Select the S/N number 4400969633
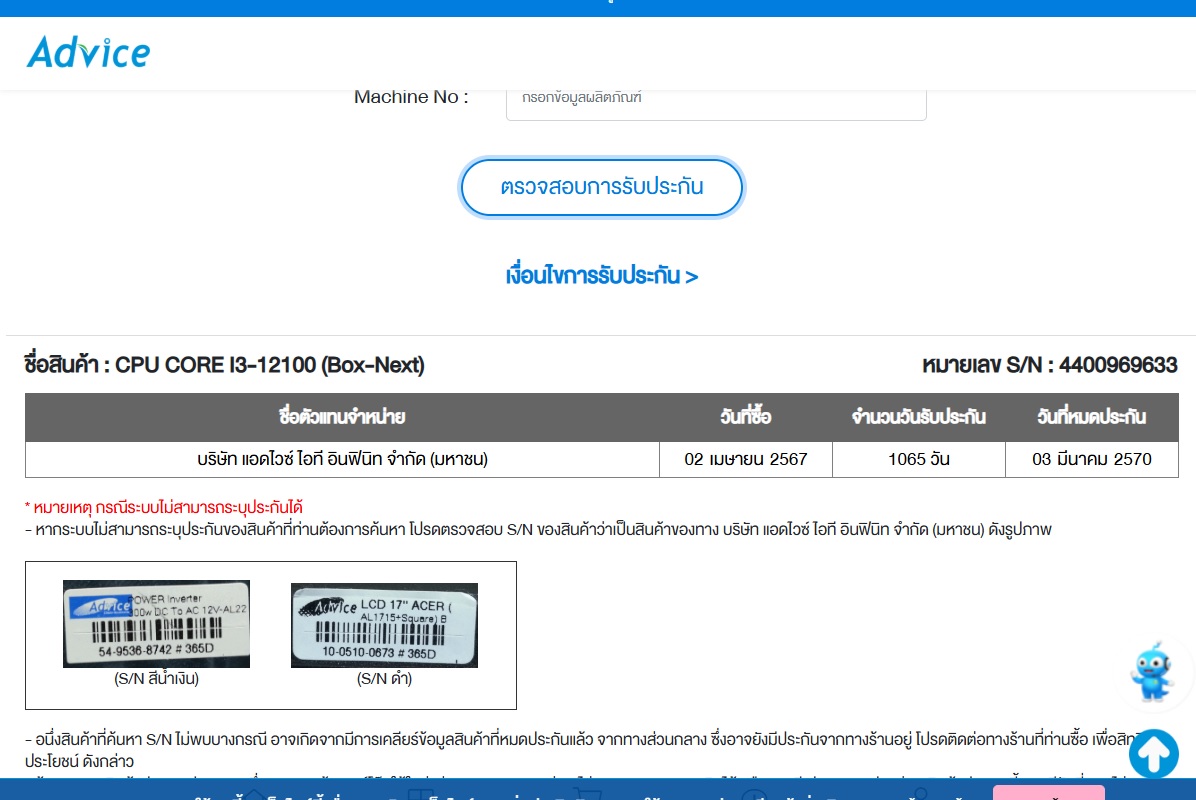This screenshot has height=800, width=1196. (1117, 365)
